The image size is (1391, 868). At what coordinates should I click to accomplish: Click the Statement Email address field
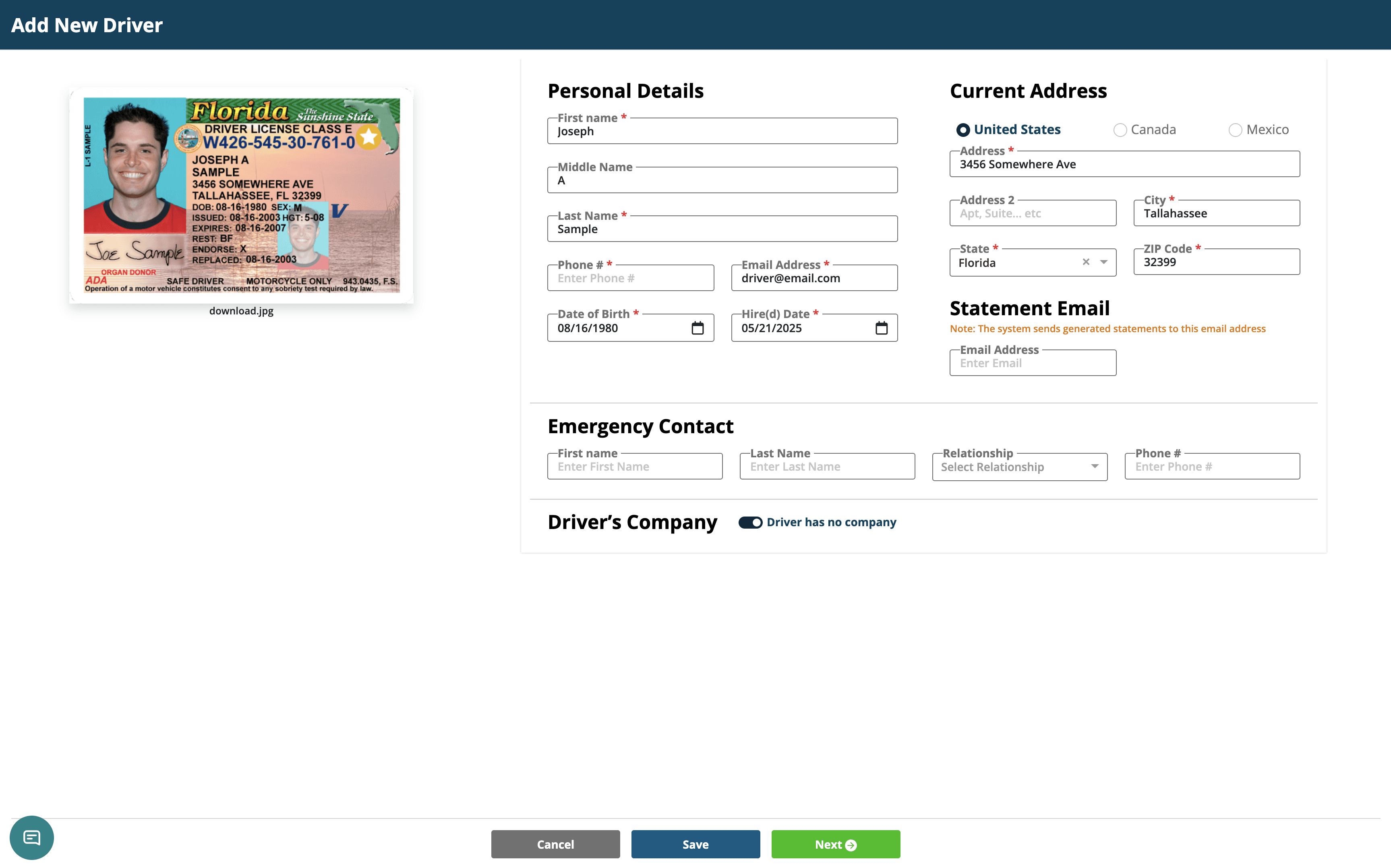coord(1032,364)
